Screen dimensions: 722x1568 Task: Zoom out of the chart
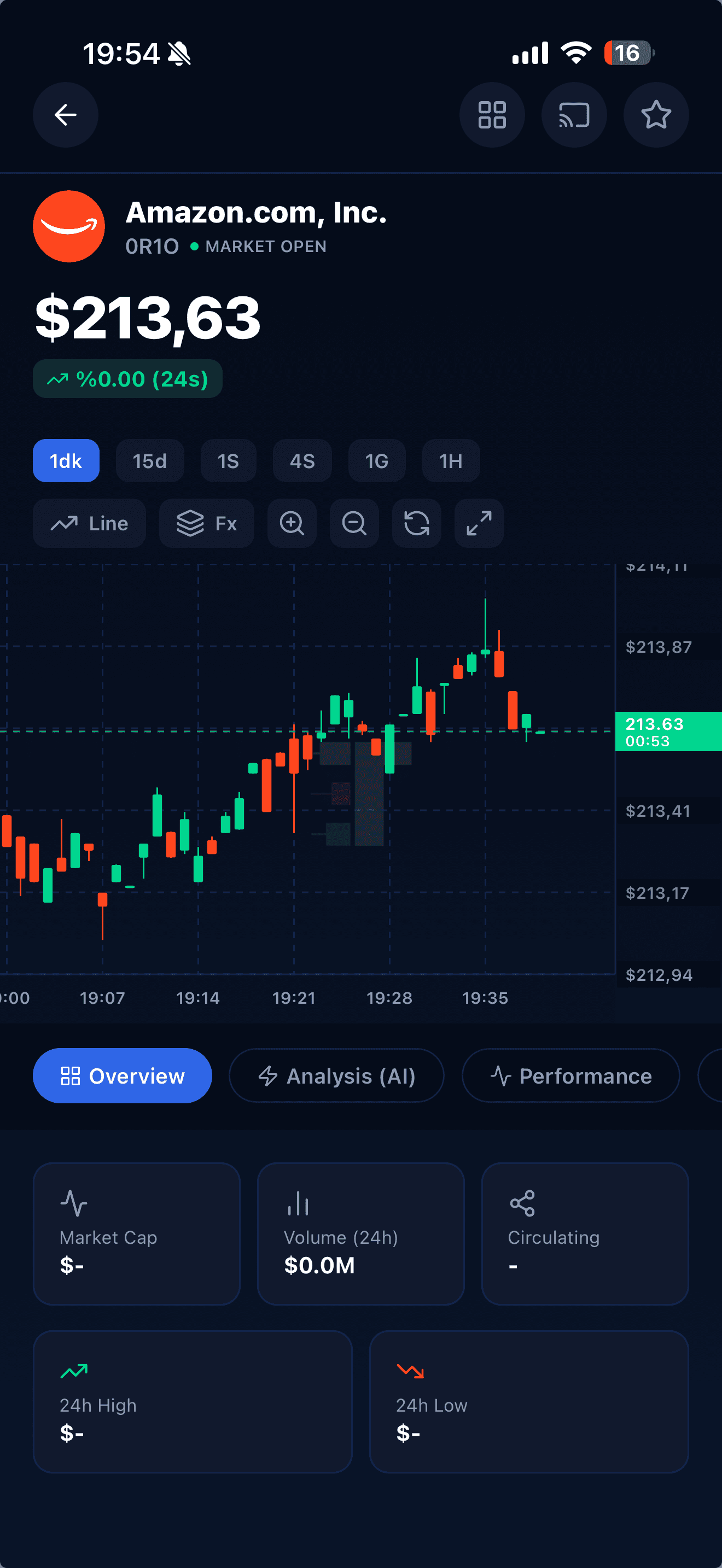pyautogui.click(x=354, y=523)
